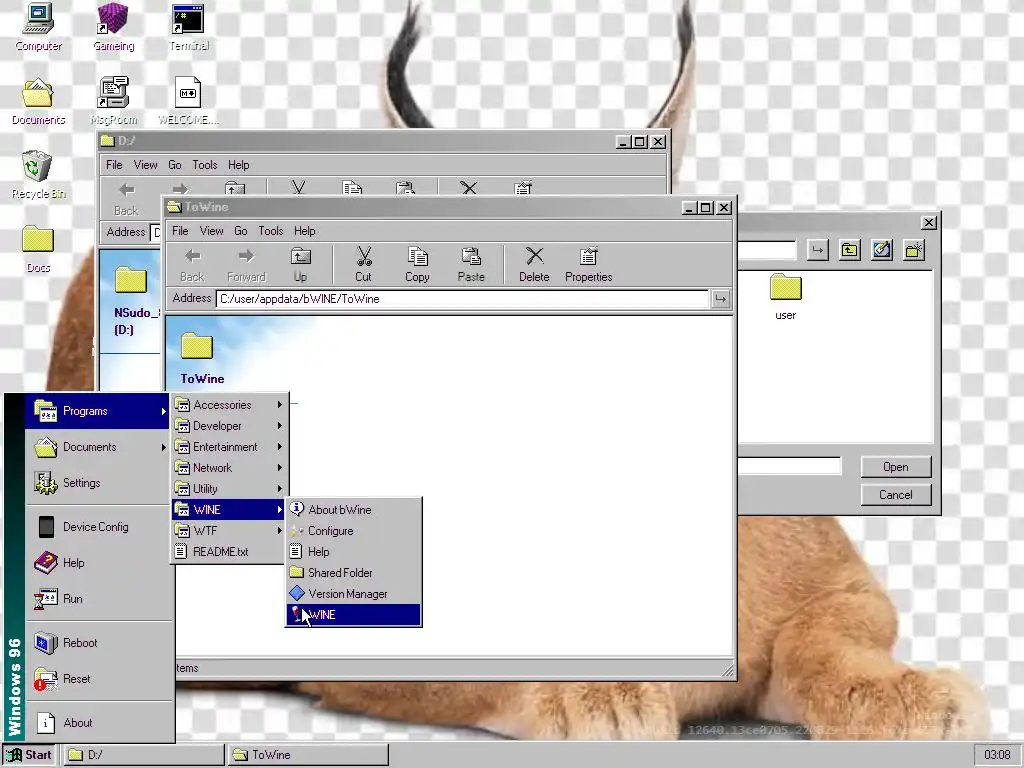Open About bWine menu entry
The width and height of the screenshot is (1024, 768).
point(353,509)
